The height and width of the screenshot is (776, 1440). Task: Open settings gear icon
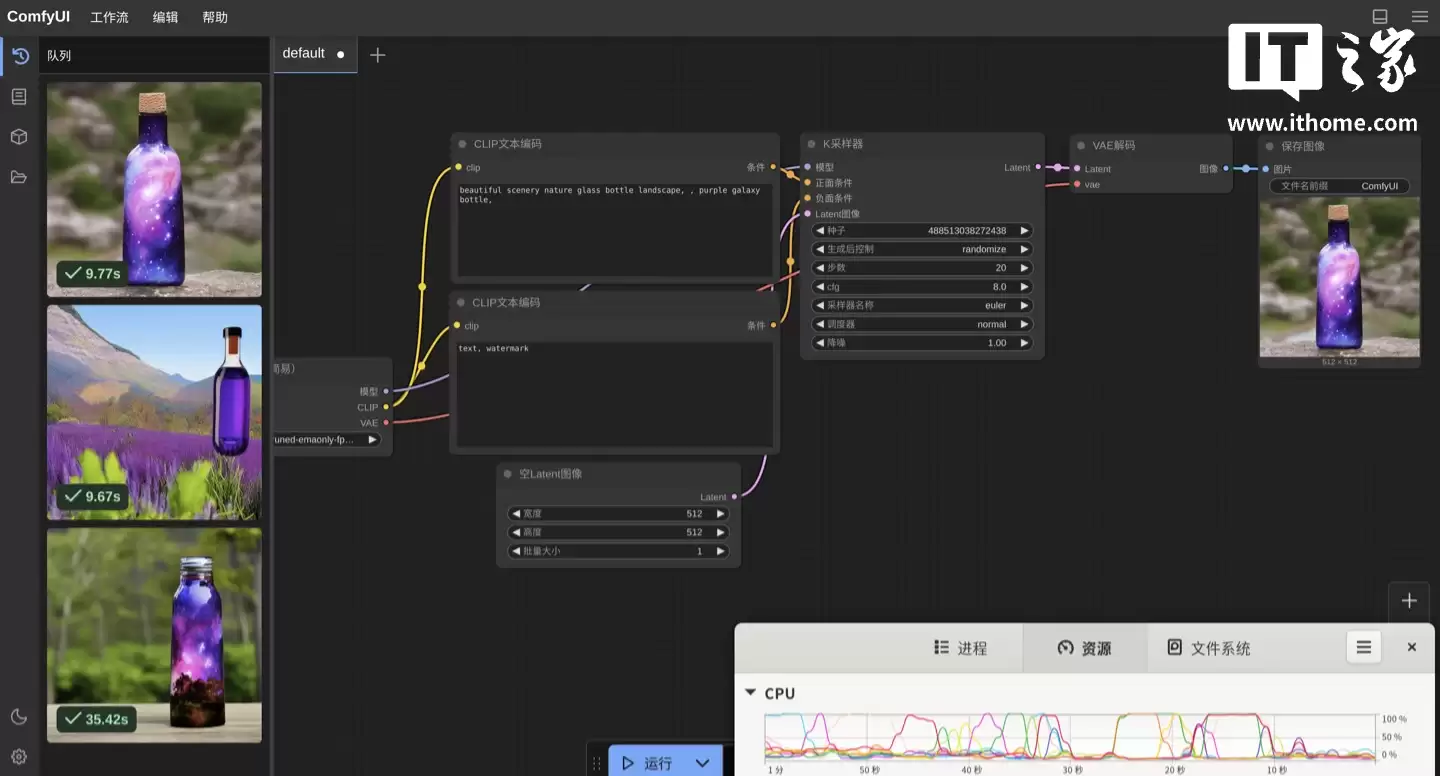pos(19,757)
